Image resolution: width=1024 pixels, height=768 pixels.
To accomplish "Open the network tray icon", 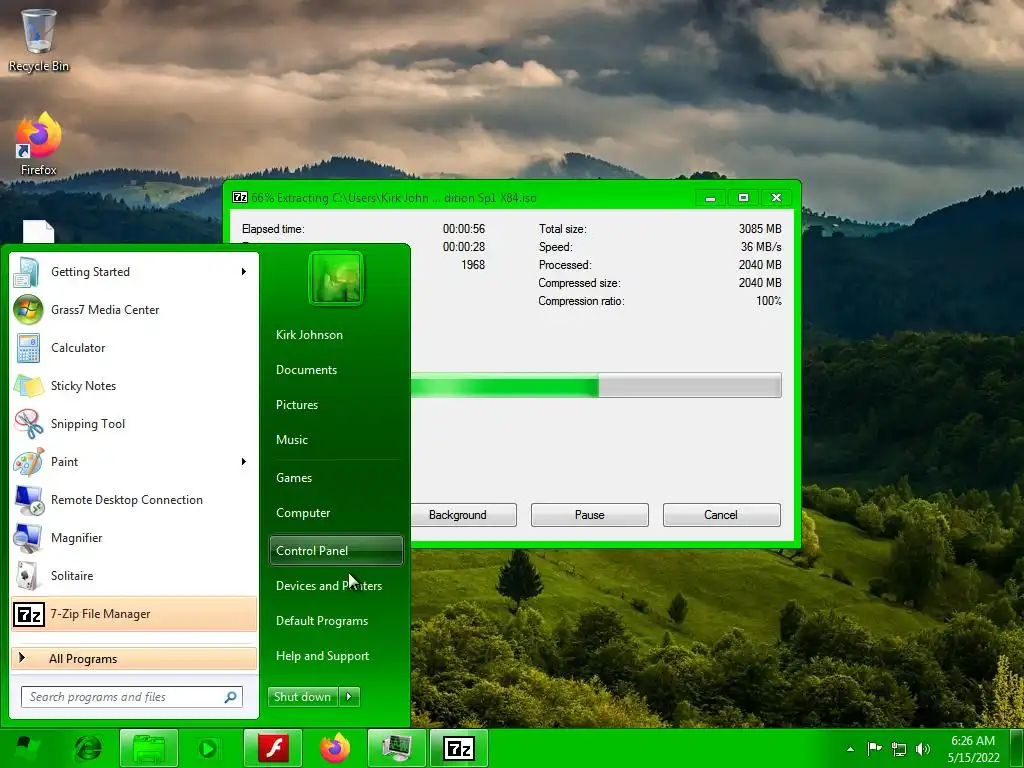I will coord(899,749).
